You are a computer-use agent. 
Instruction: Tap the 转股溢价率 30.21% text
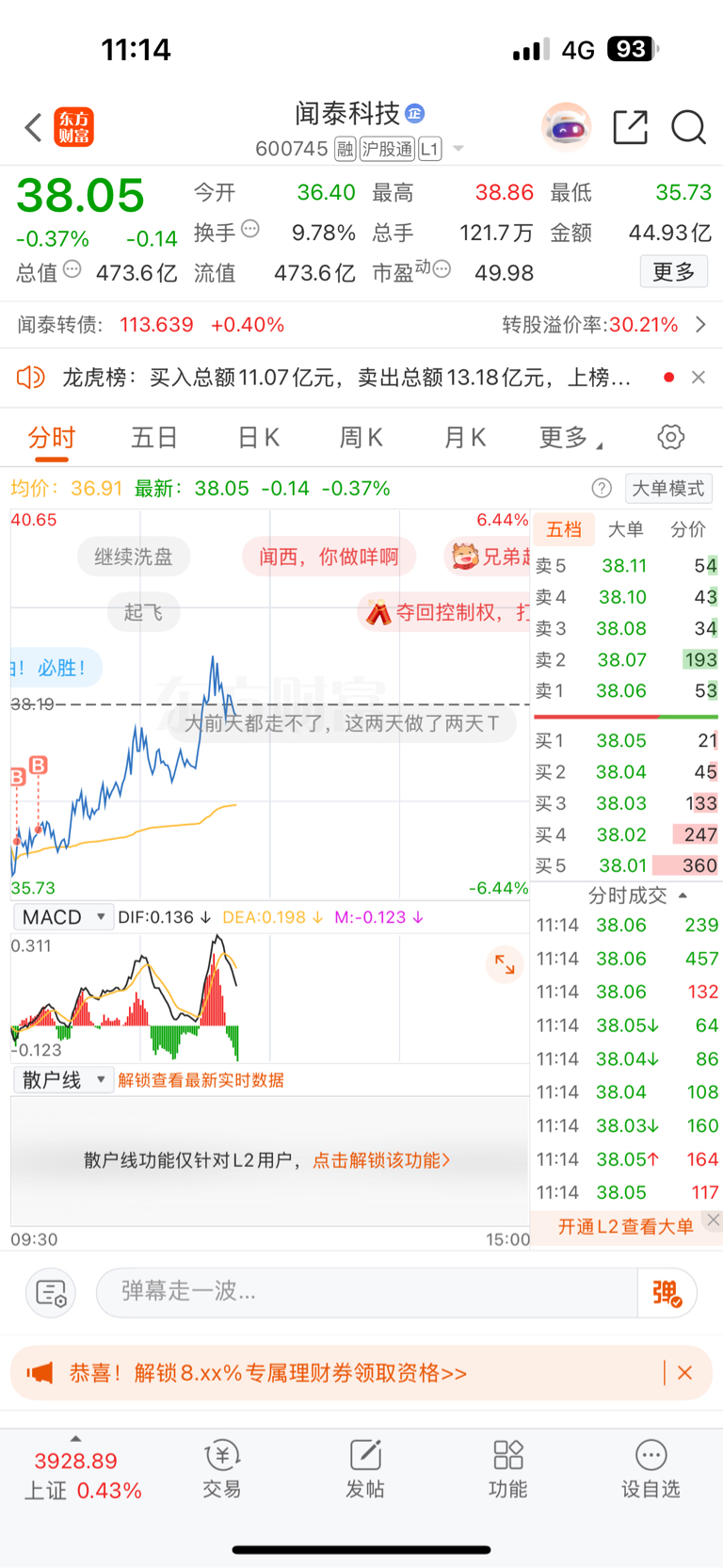589,325
